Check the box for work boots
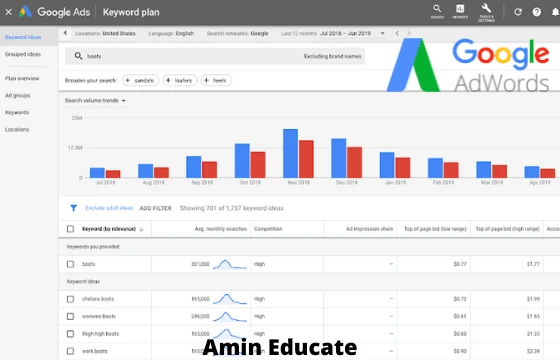 point(70,351)
